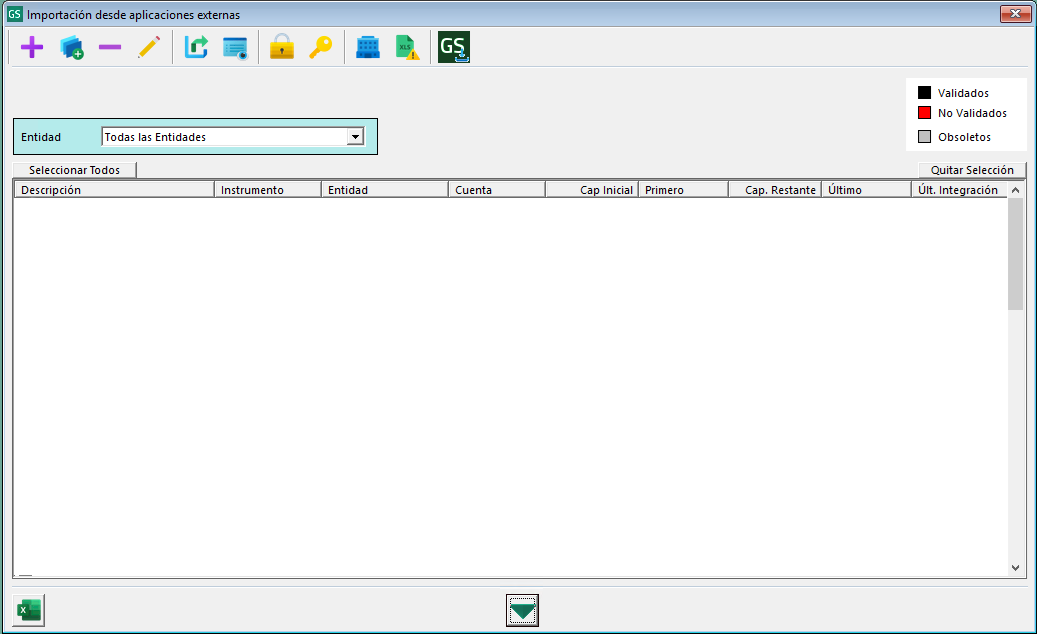Click the yellow padlock lock icon

pyautogui.click(x=282, y=48)
